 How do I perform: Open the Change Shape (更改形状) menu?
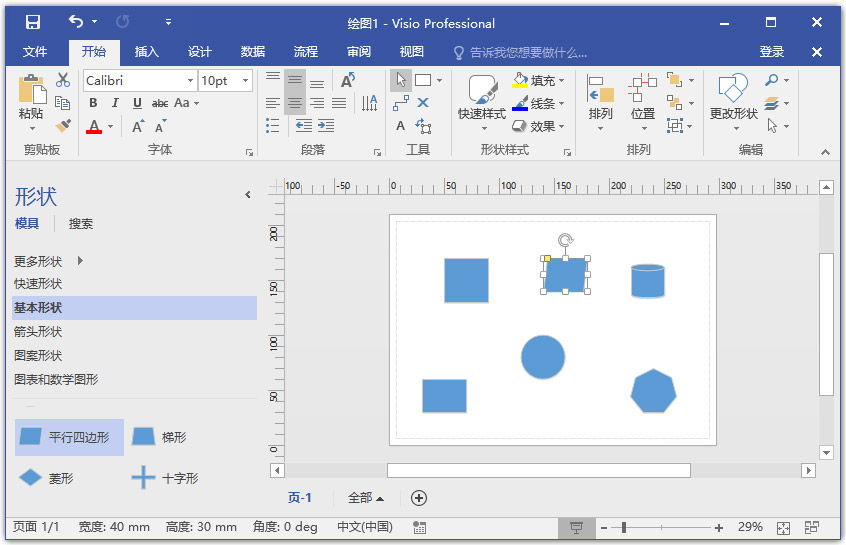tap(734, 103)
